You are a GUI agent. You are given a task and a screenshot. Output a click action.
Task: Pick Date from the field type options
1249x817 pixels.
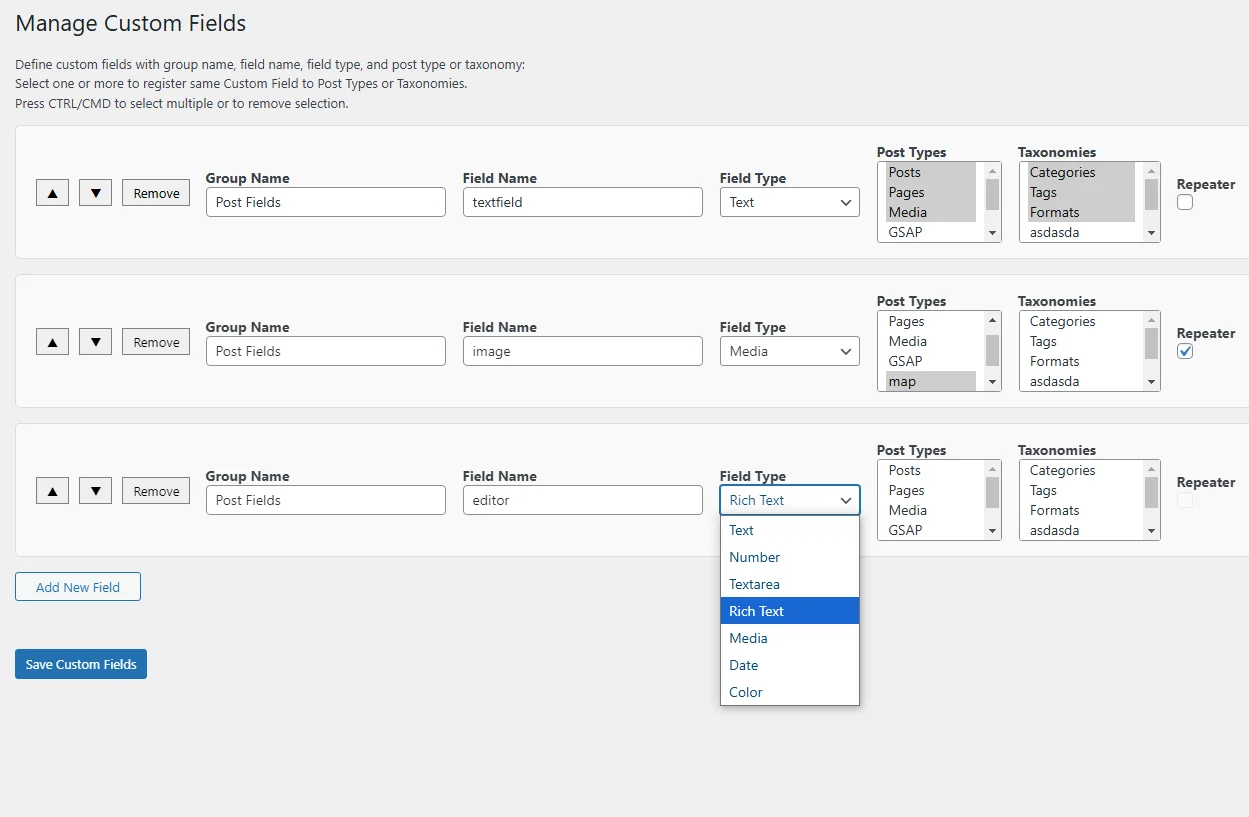(743, 665)
